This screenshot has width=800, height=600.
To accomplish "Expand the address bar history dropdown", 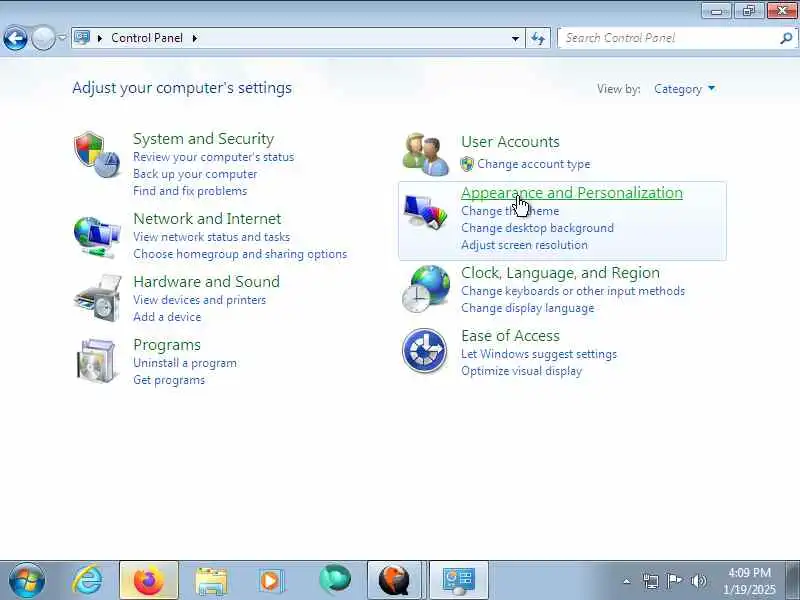I will (x=515, y=38).
